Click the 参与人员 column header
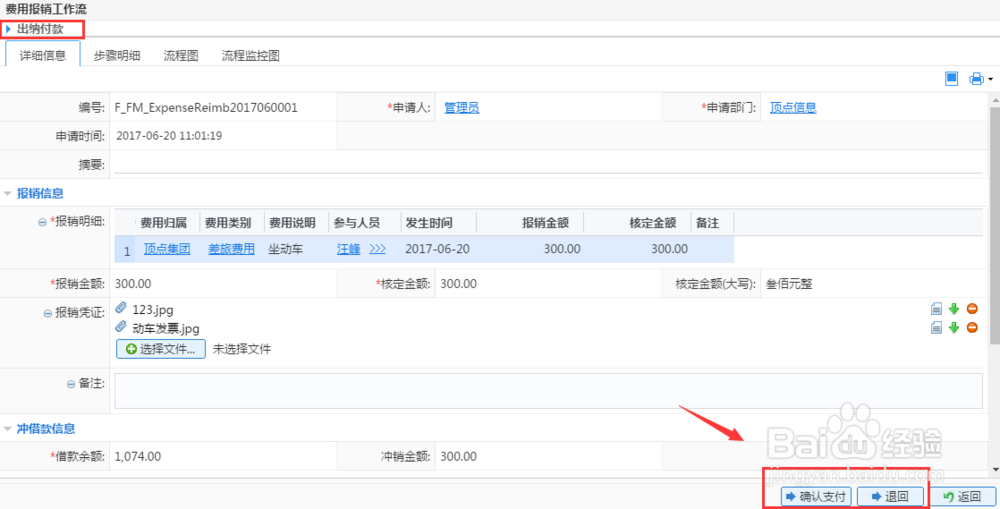Screen dimensions: 1000x509 pos(364,223)
